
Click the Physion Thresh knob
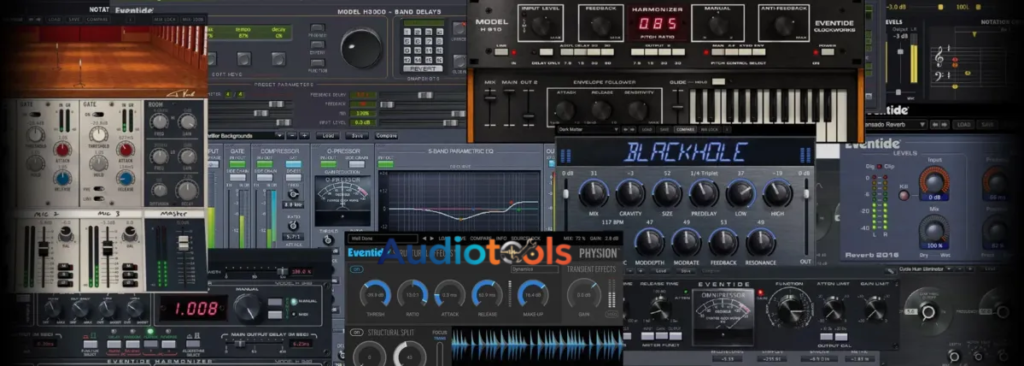[x=376, y=295]
